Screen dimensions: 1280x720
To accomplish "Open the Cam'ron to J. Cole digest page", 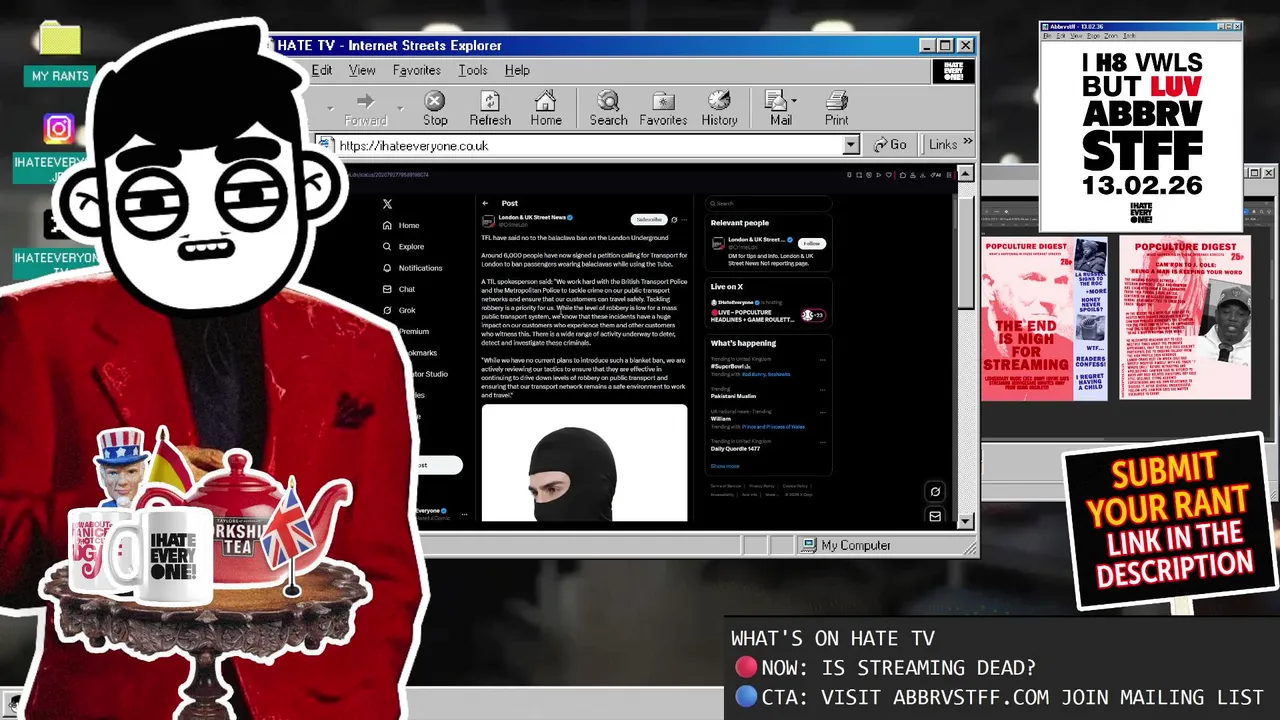I will pos(1185,318).
